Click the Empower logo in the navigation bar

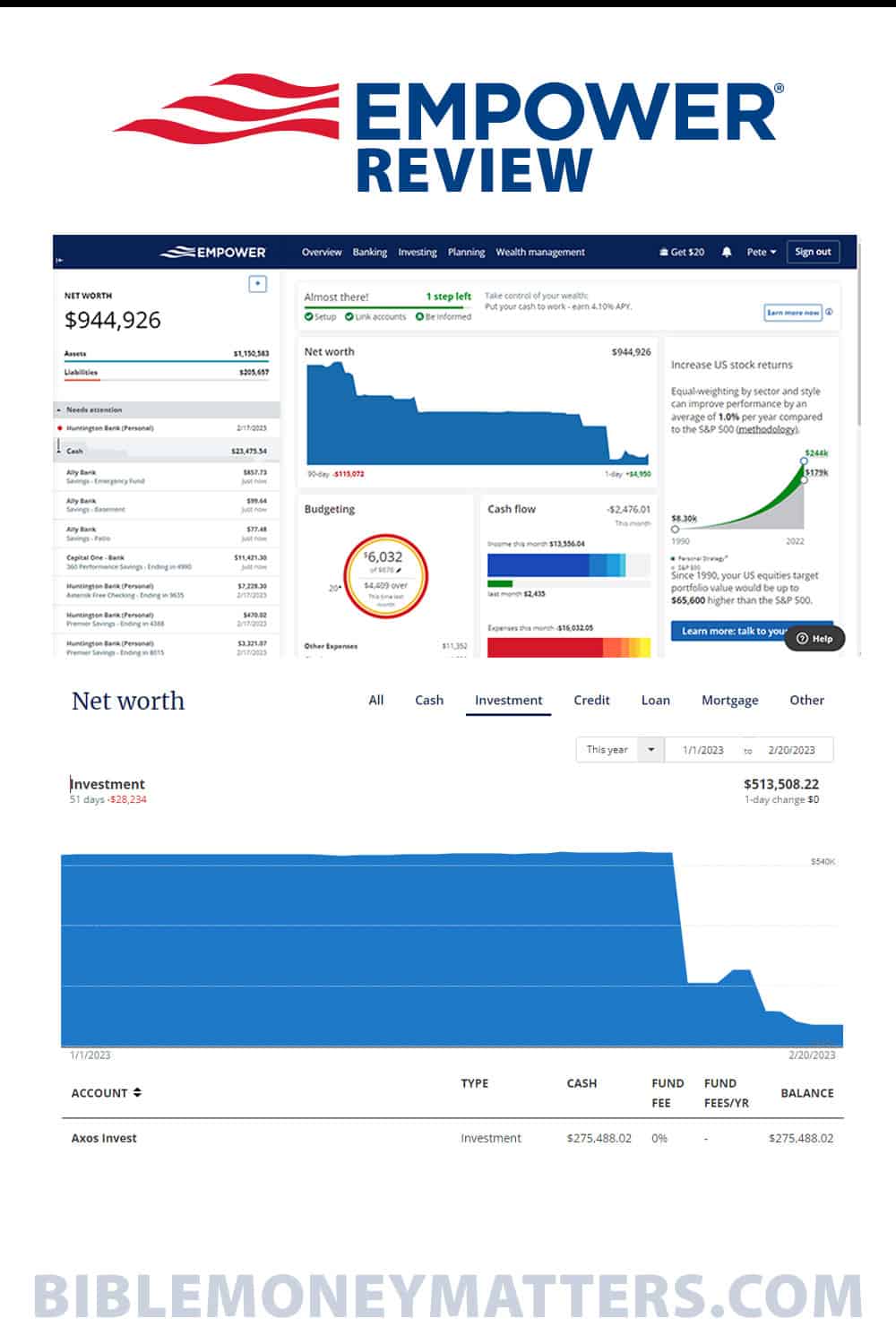[x=213, y=253]
